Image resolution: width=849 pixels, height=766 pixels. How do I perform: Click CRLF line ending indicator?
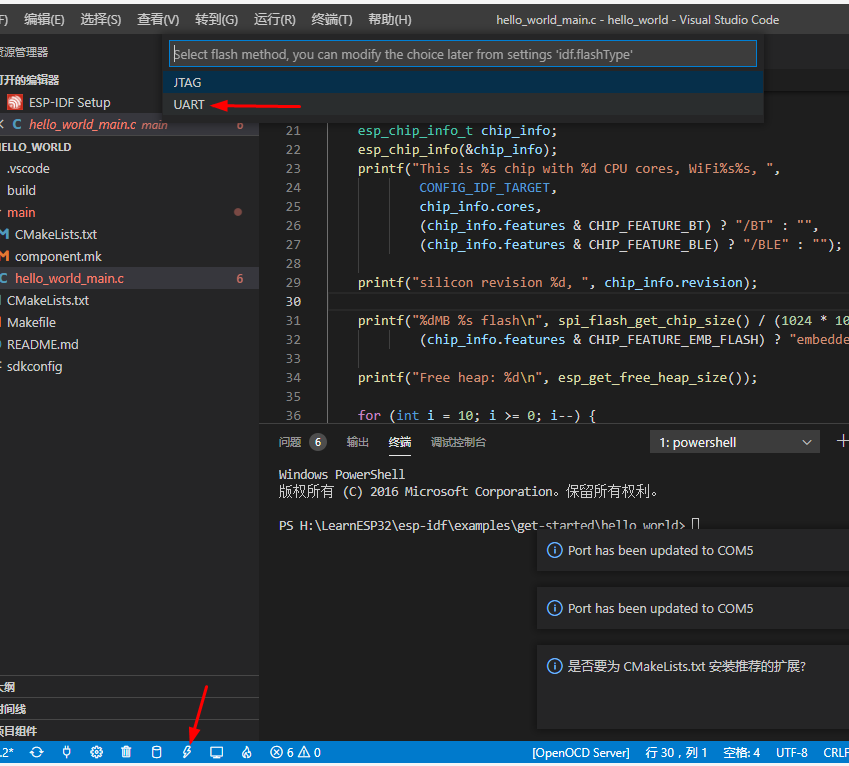coord(836,752)
